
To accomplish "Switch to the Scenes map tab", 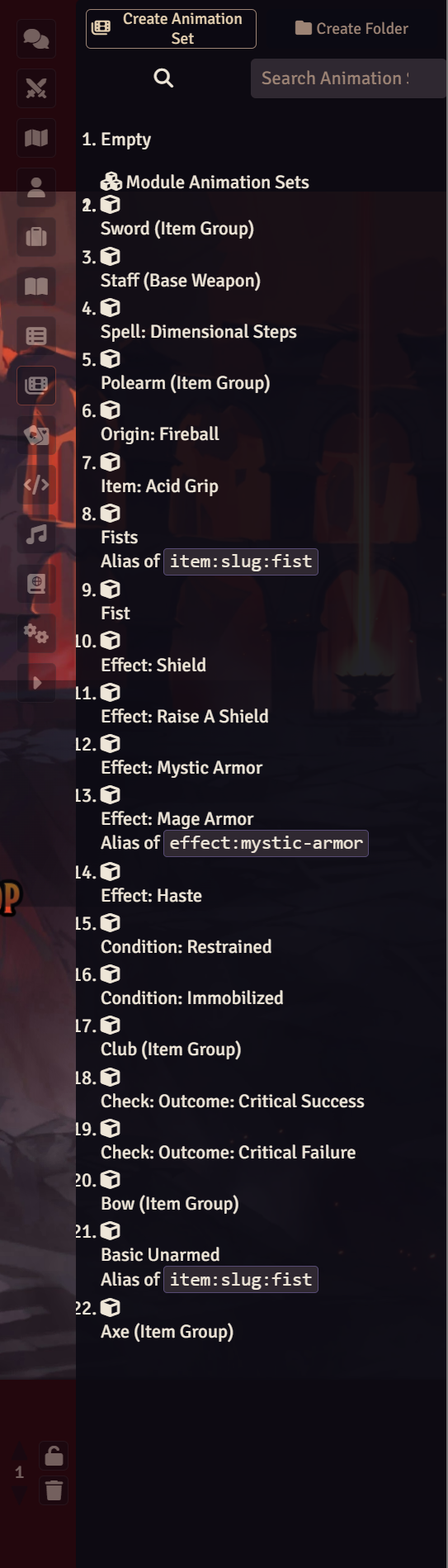I will (36, 138).
